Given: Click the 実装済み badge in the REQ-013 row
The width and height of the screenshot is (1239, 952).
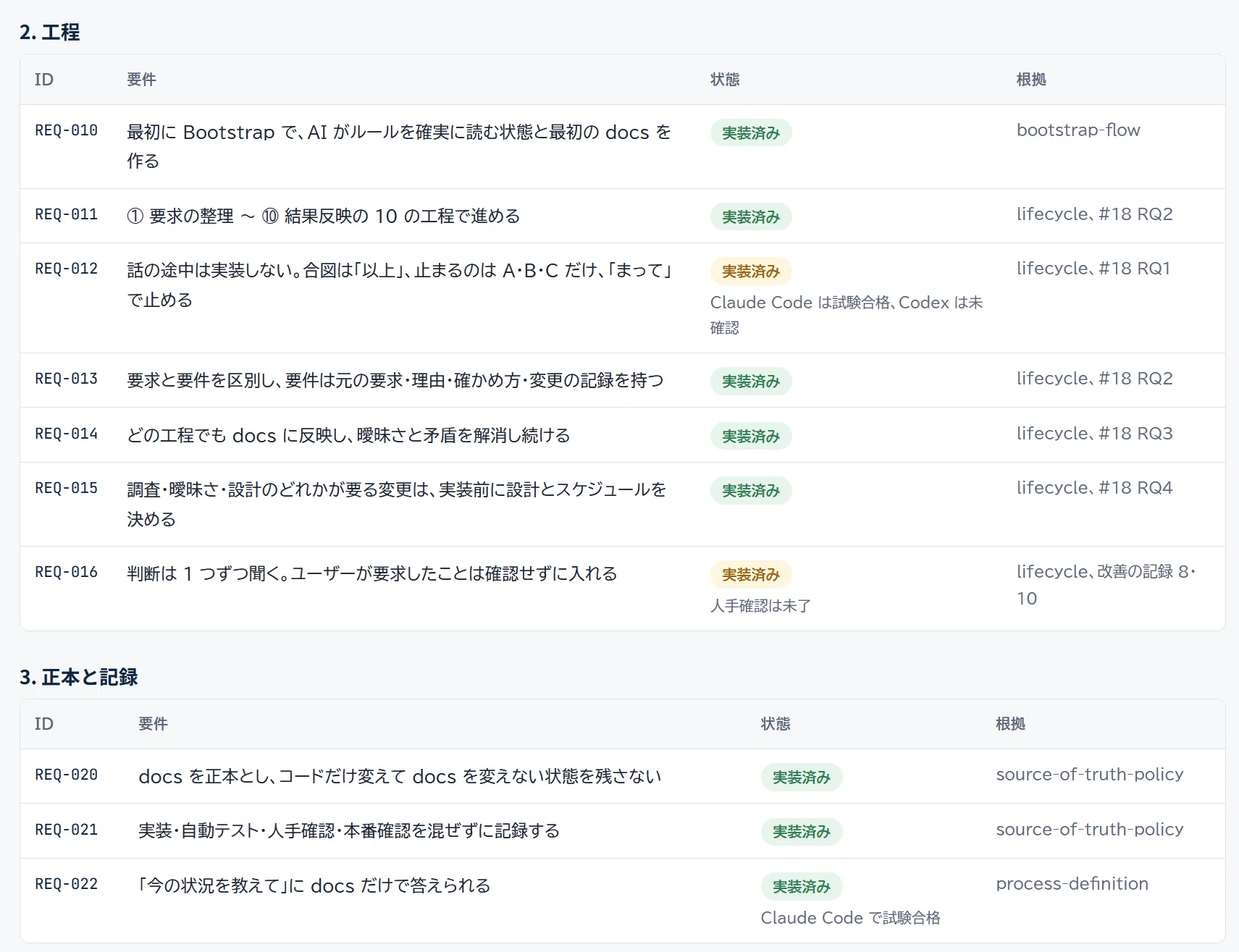Looking at the screenshot, I should pyautogui.click(x=751, y=382).
